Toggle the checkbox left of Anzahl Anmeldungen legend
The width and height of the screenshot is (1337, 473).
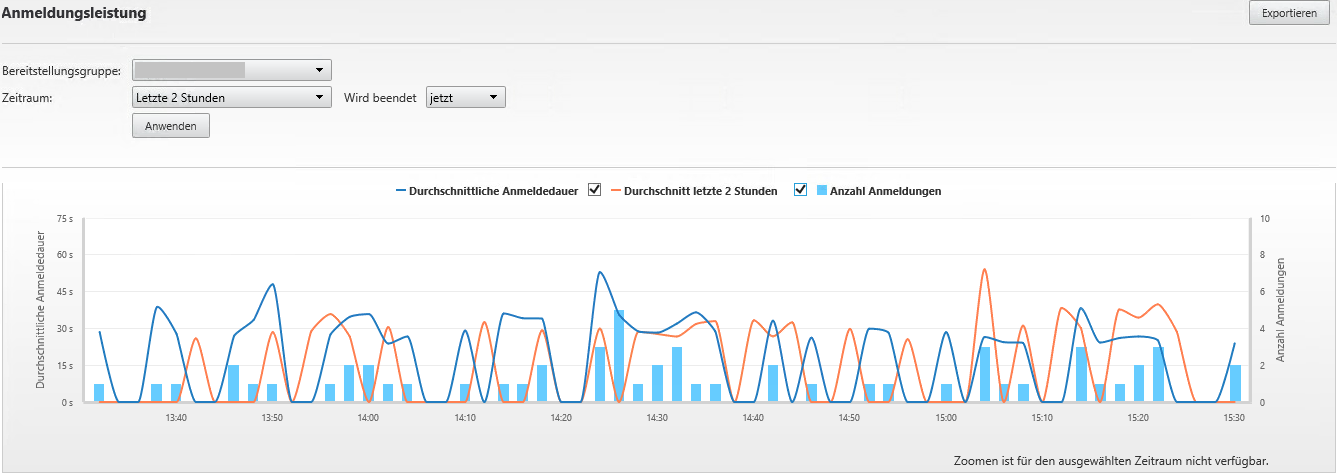coord(800,190)
